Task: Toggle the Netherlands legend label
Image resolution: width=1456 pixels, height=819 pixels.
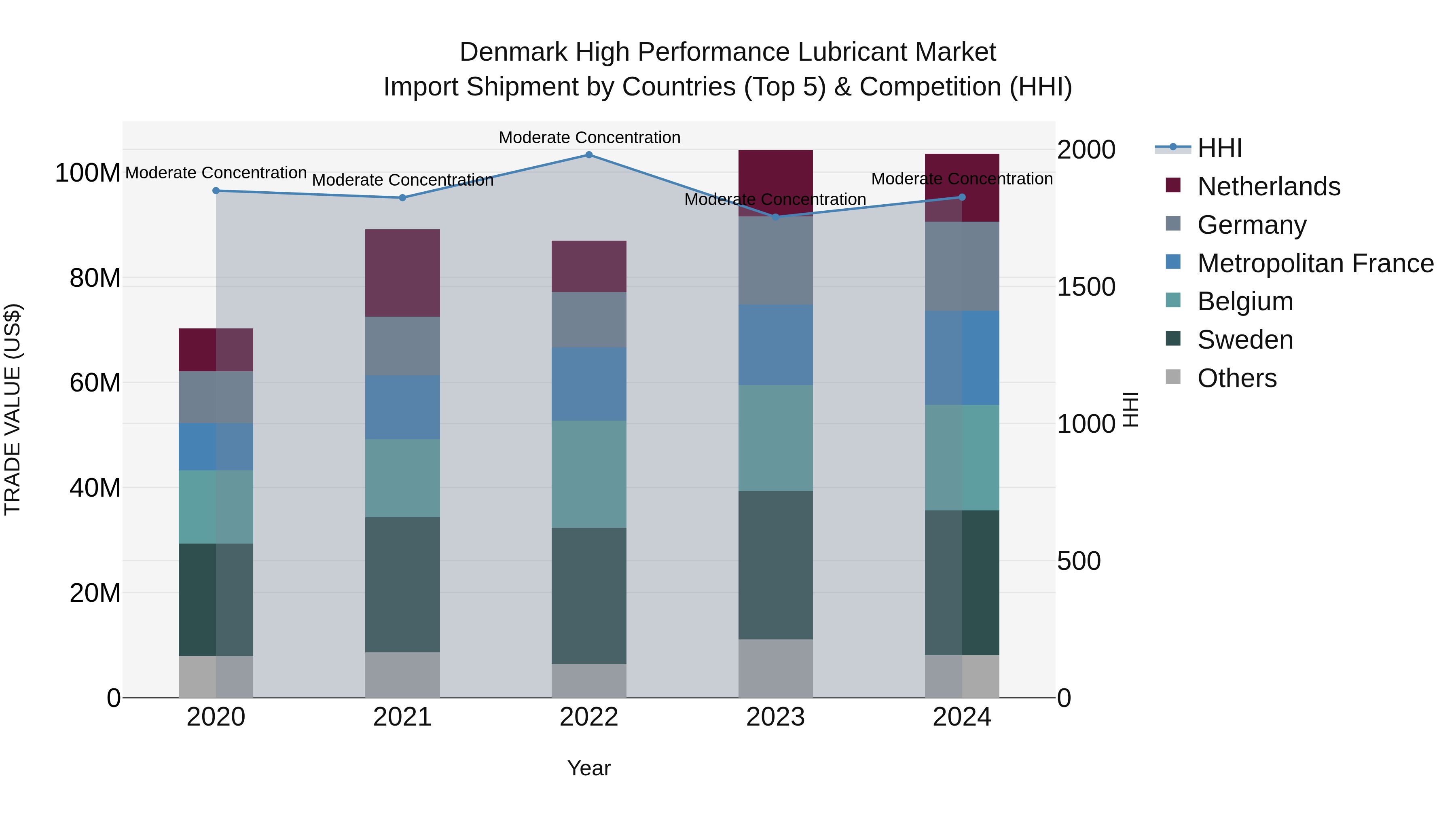Action: (x=1269, y=186)
